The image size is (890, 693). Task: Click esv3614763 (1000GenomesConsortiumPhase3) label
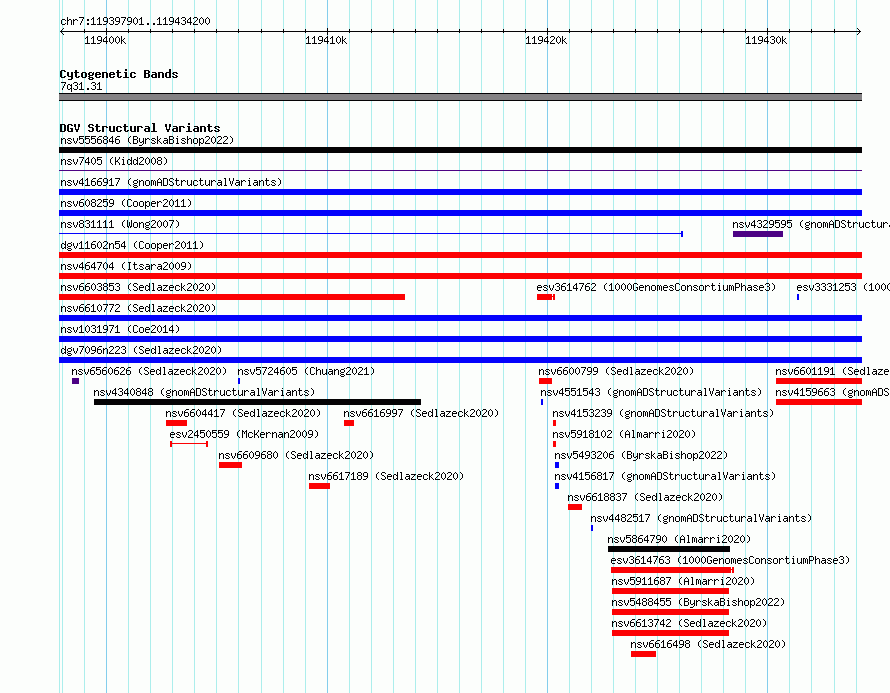coord(730,560)
